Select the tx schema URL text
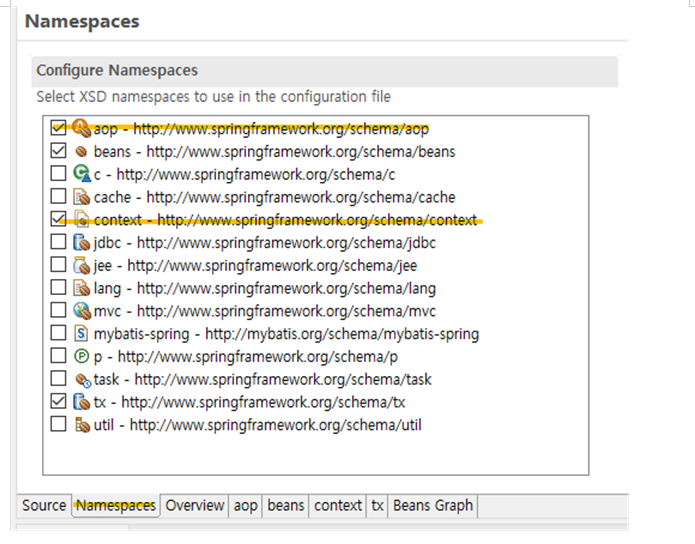Viewport: 695px width, 544px height. 263,403
